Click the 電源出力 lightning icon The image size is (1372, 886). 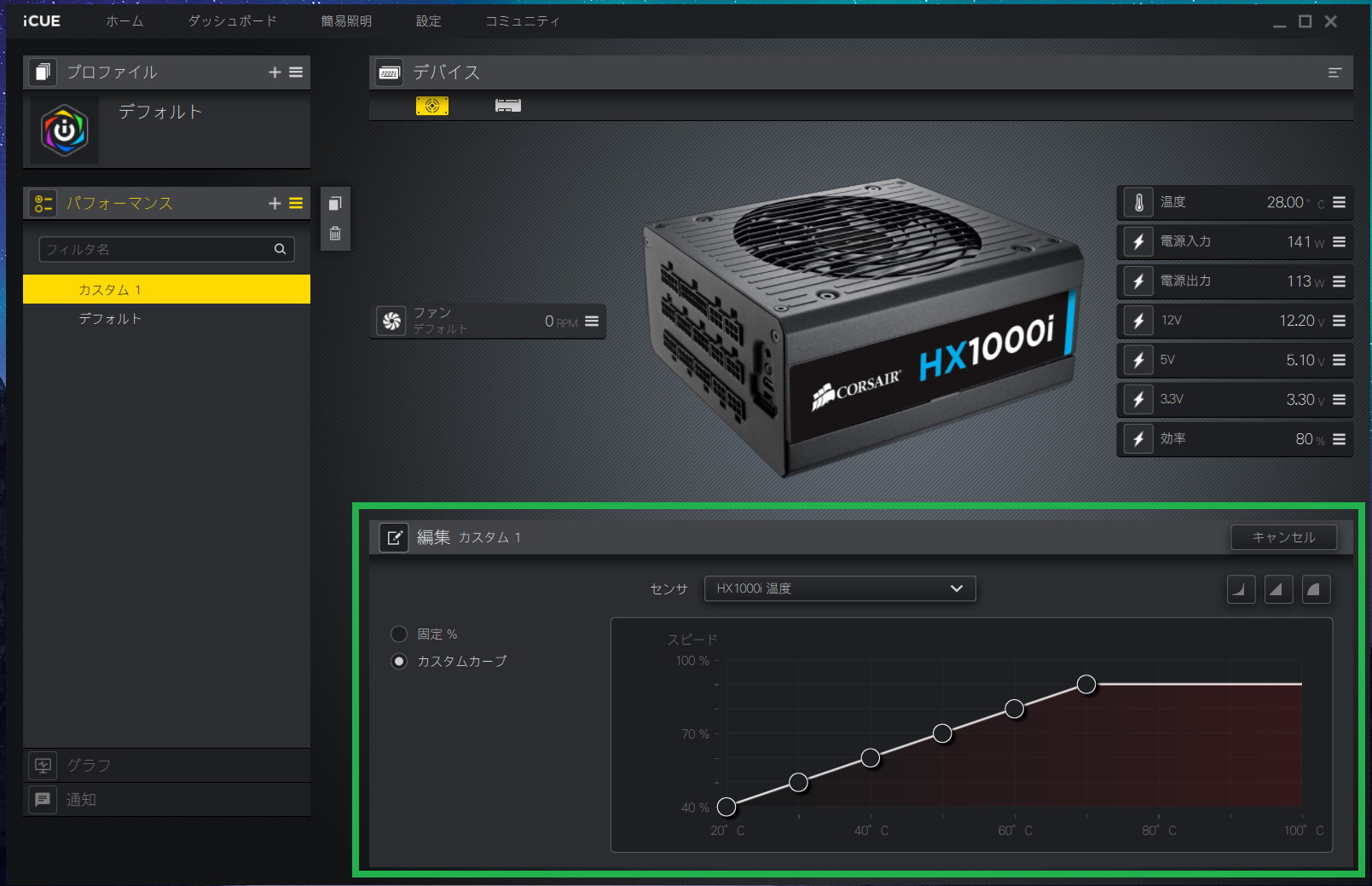pyautogui.click(x=1138, y=281)
